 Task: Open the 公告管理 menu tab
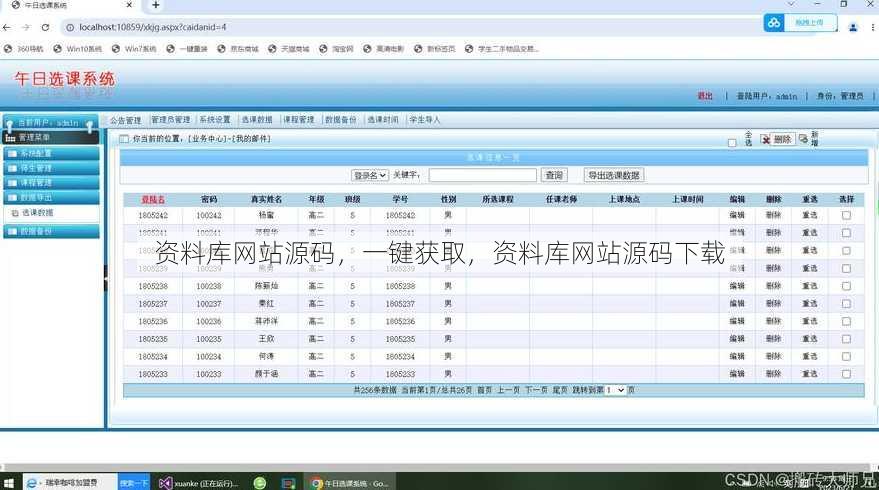[x=126, y=120]
